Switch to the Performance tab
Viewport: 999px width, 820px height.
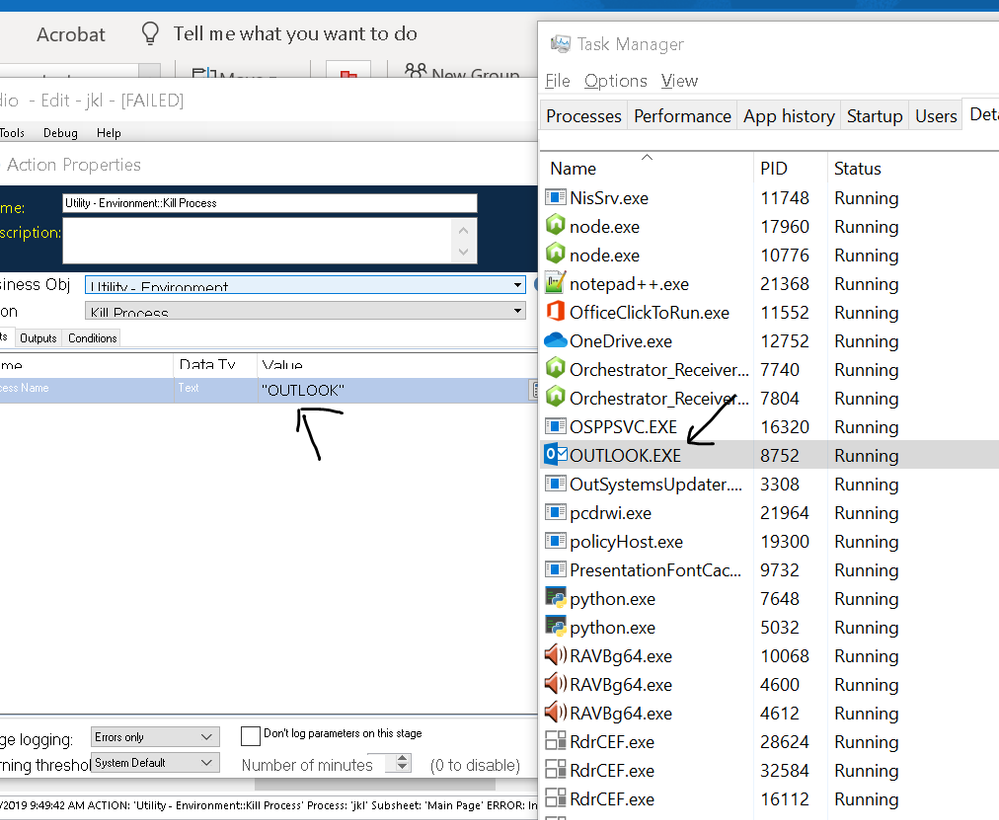click(682, 116)
